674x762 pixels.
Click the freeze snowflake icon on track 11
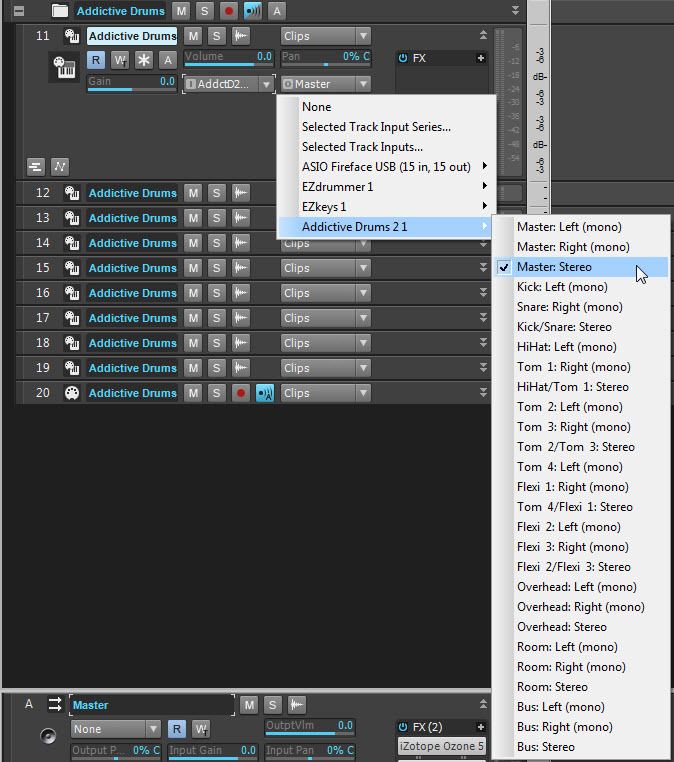click(x=144, y=60)
